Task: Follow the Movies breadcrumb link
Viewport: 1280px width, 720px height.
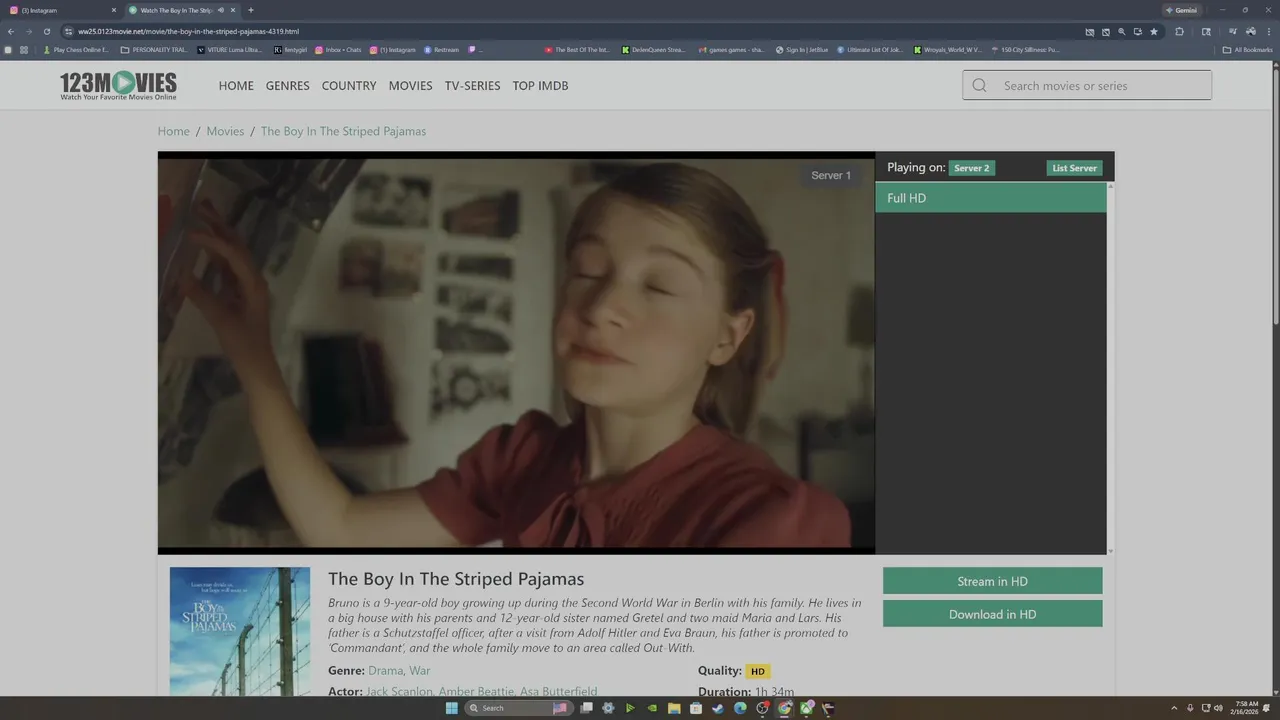Action: [225, 131]
